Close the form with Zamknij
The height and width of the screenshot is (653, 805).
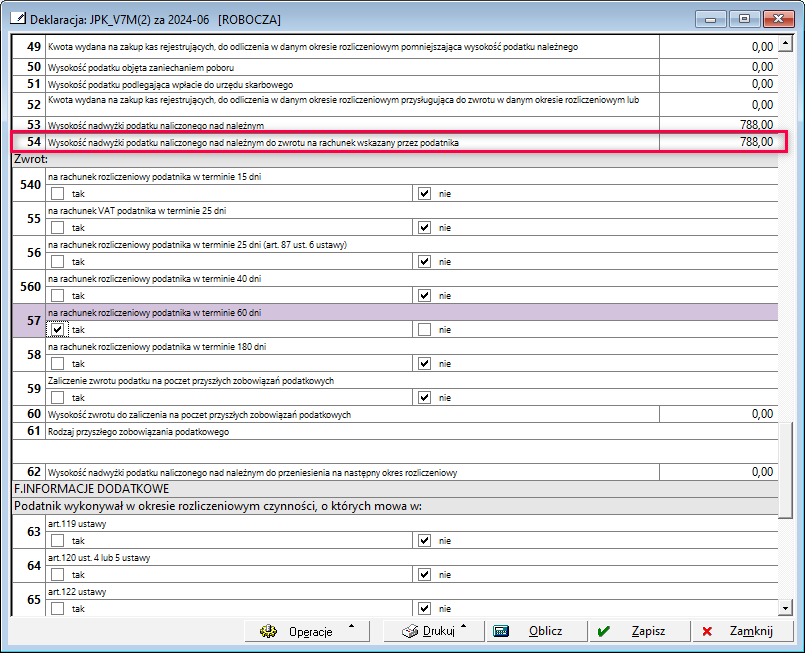pos(743,631)
